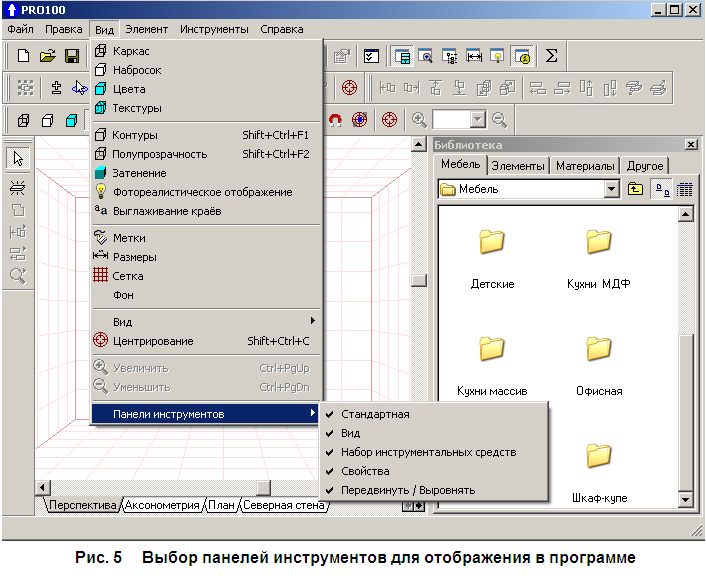Click the folder up icon in Library

(636, 189)
